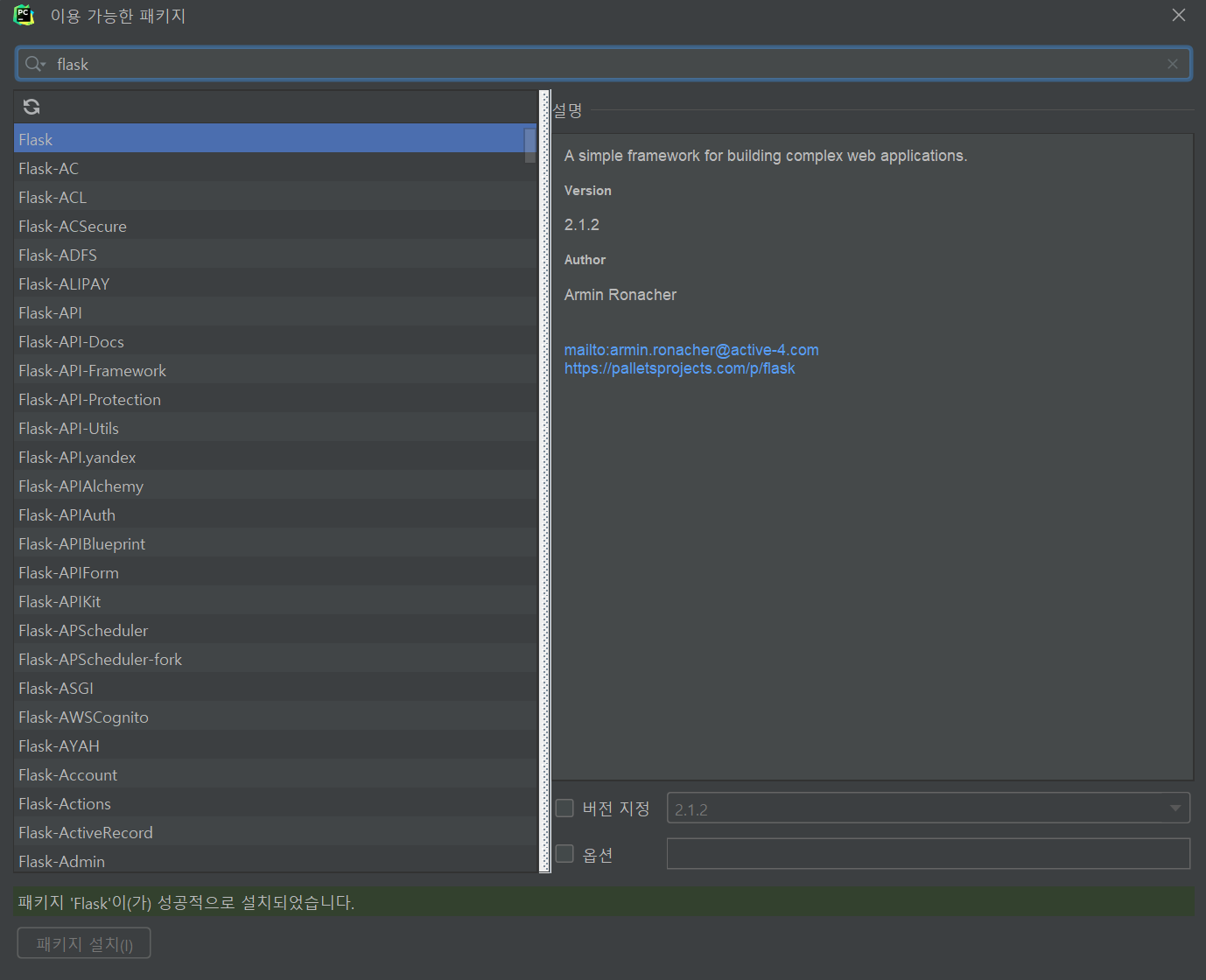Click the PyCharm logo icon
The height and width of the screenshot is (980, 1206).
pyautogui.click(x=24, y=15)
